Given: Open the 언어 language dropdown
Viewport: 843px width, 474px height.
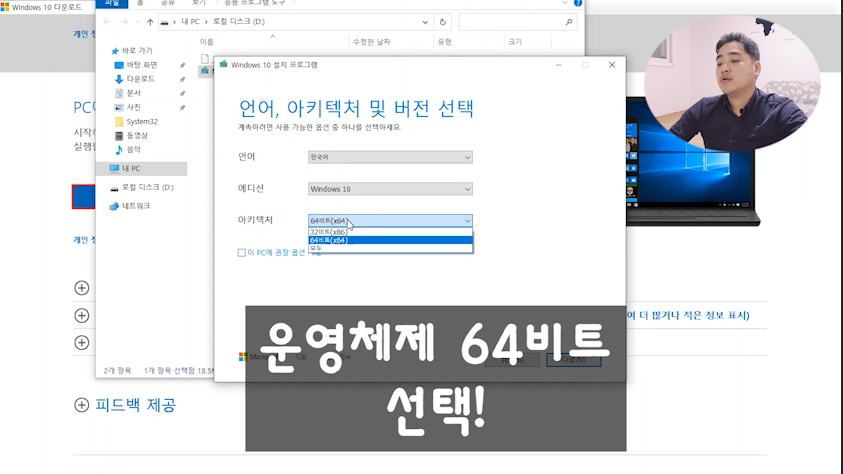Looking at the screenshot, I should (x=390, y=157).
